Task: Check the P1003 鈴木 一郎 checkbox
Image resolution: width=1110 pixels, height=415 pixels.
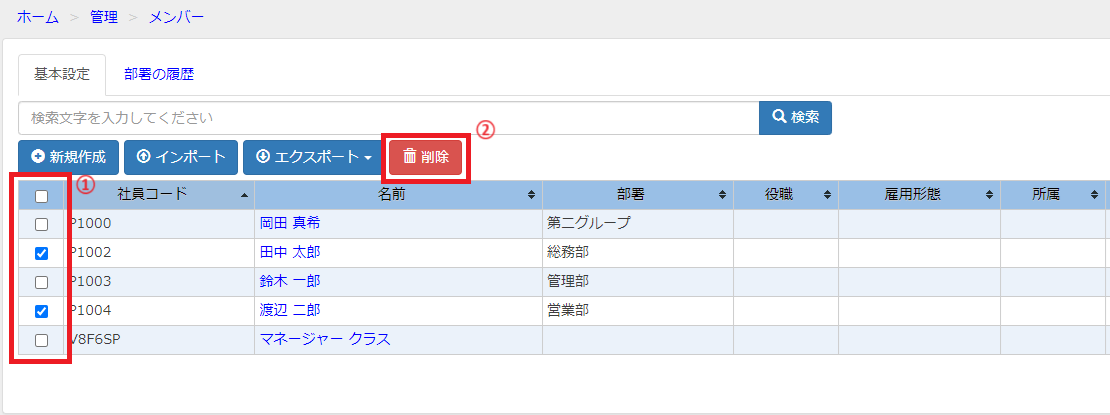Action: pyautogui.click(x=42, y=282)
